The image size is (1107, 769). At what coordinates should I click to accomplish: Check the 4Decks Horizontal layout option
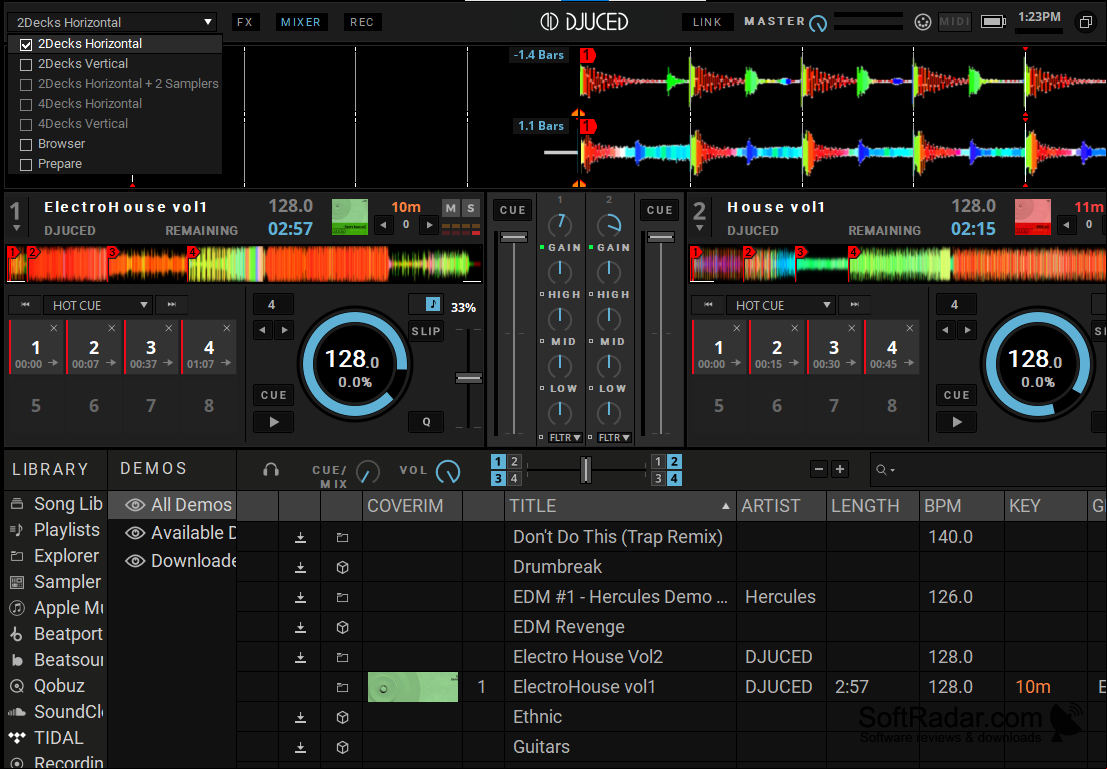[26, 105]
